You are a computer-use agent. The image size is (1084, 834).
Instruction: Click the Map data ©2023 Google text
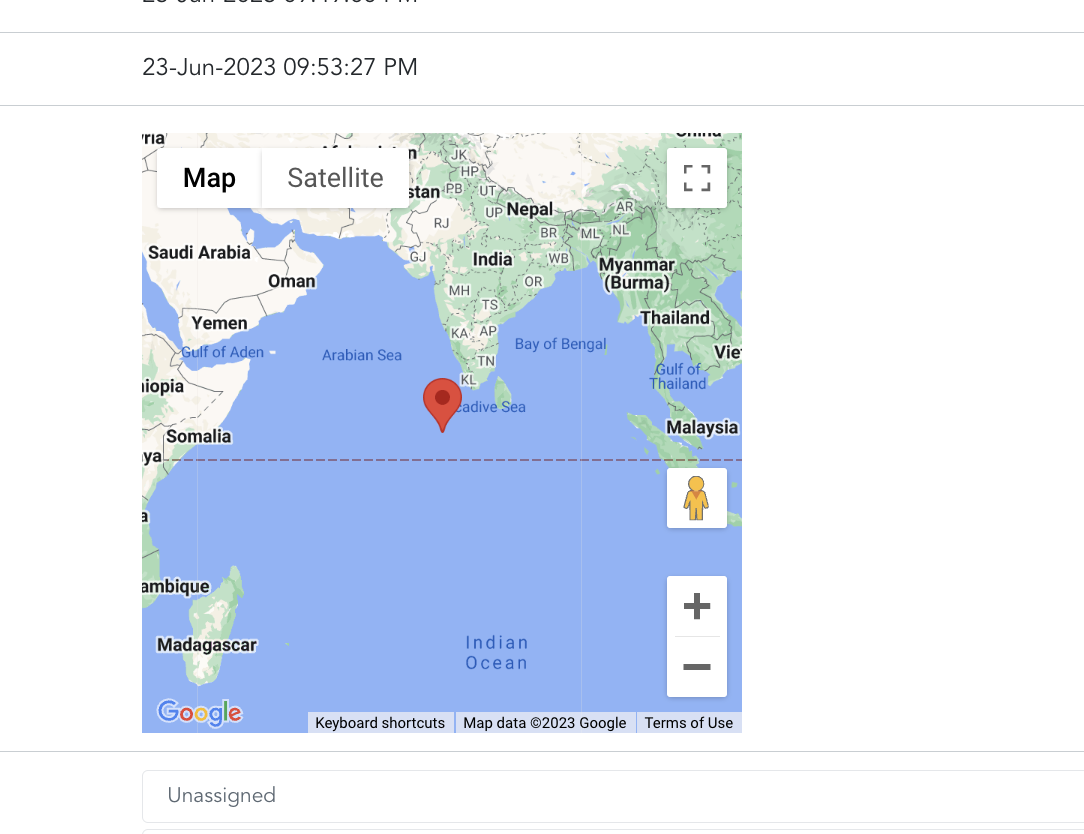[545, 723]
